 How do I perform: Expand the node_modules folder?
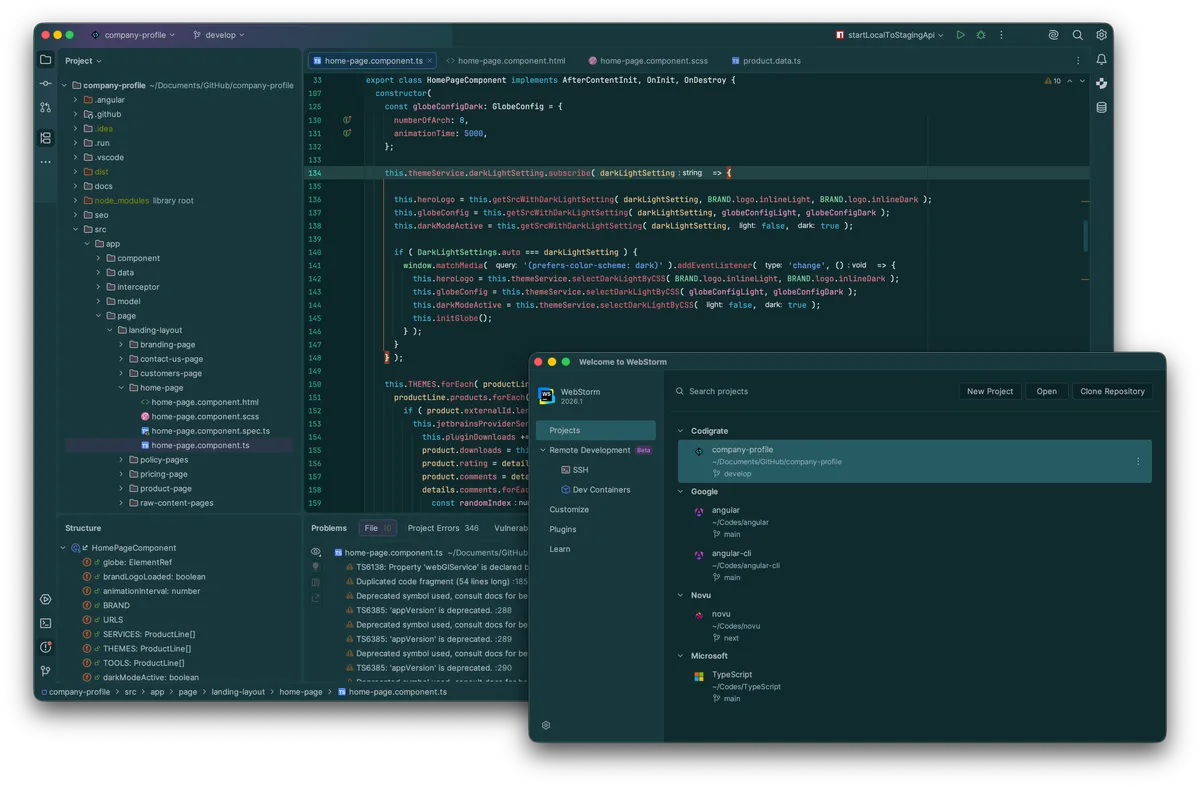tap(75, 201)
